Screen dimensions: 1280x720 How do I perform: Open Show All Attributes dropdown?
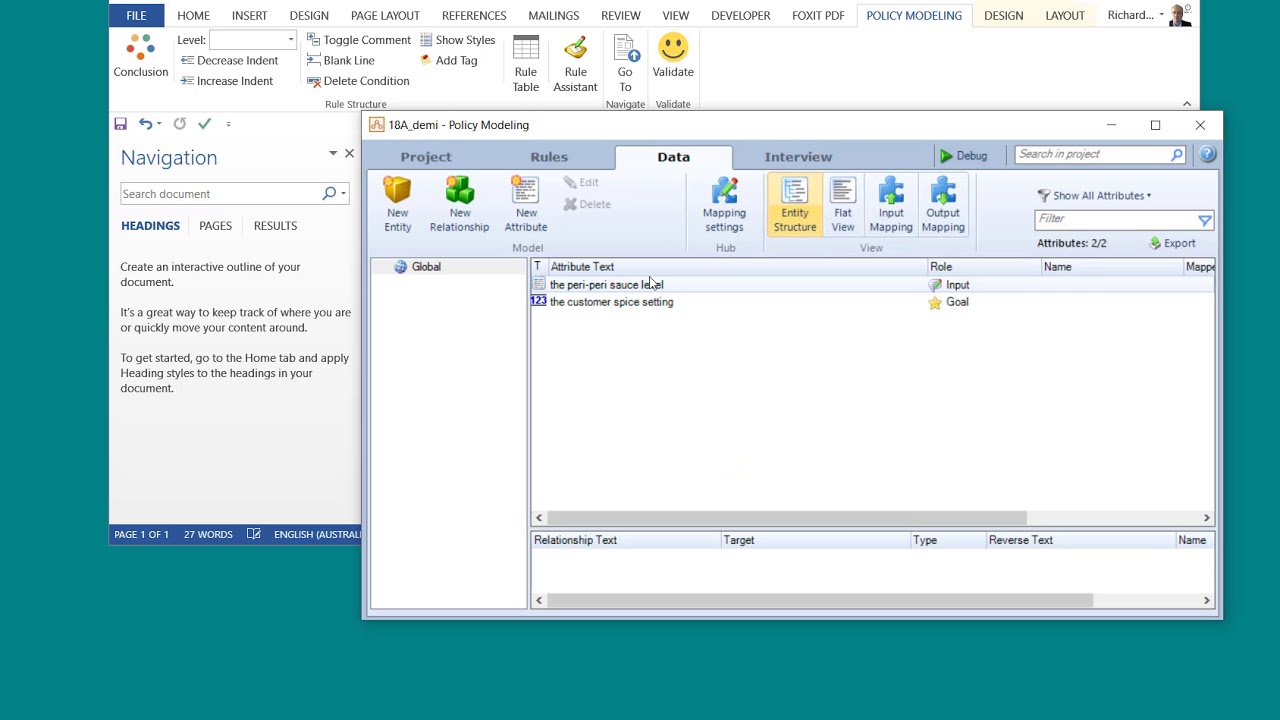(1095, 196)
